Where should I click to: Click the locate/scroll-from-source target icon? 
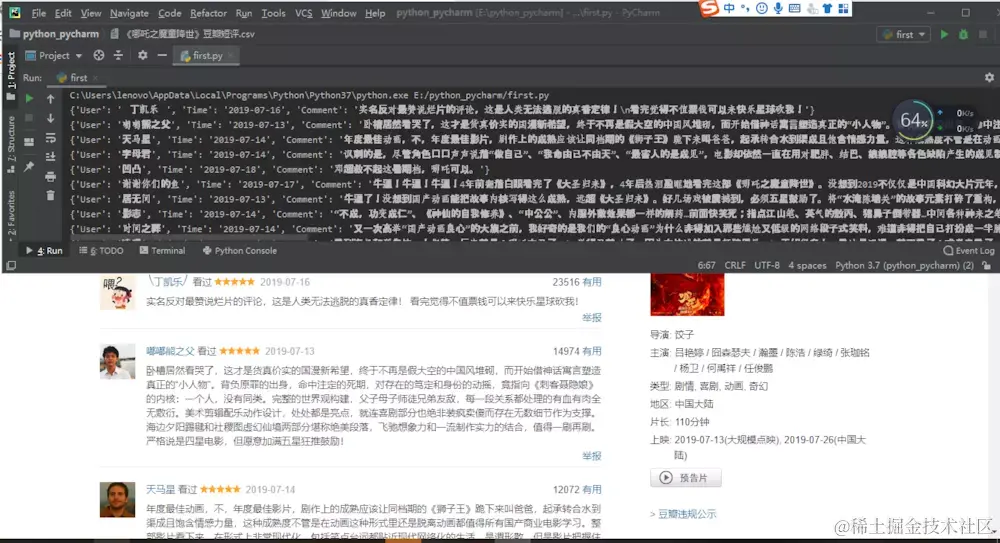pyautogui.click(x=99, y=56)
